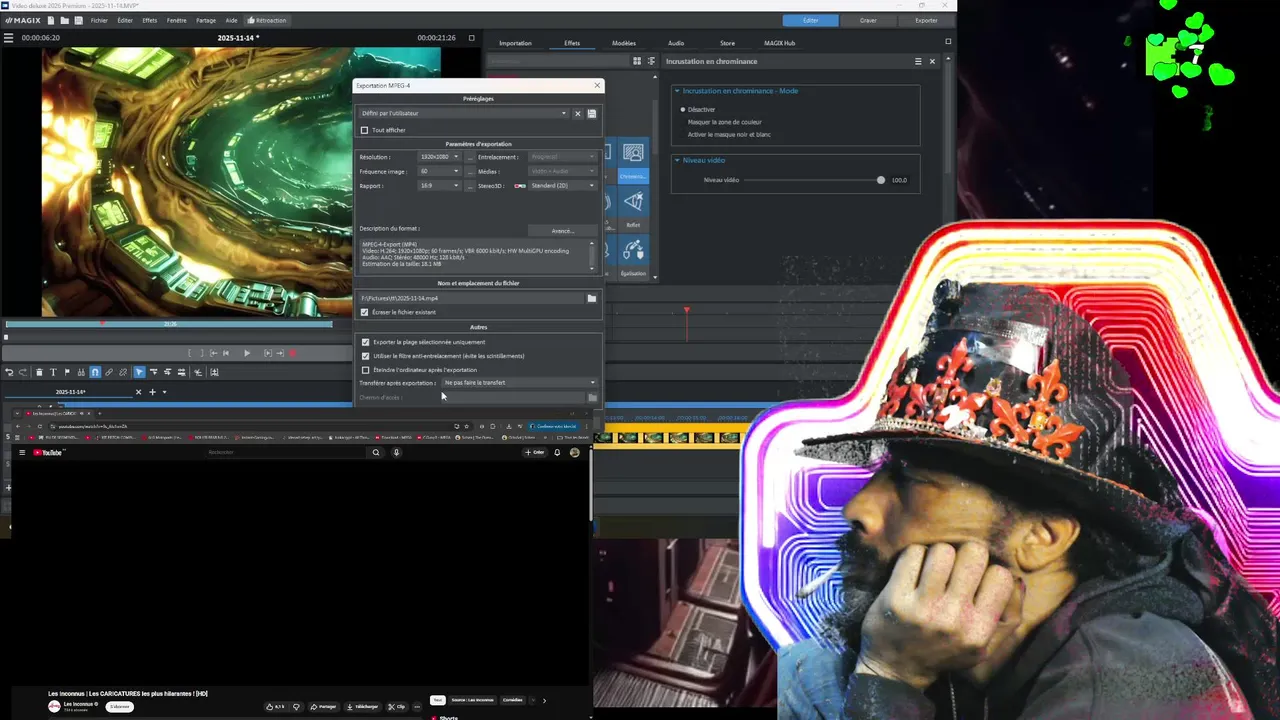Open the Rapport 16:9 dropdown
Screen dimensions: 1280x720
coord(439,185)
